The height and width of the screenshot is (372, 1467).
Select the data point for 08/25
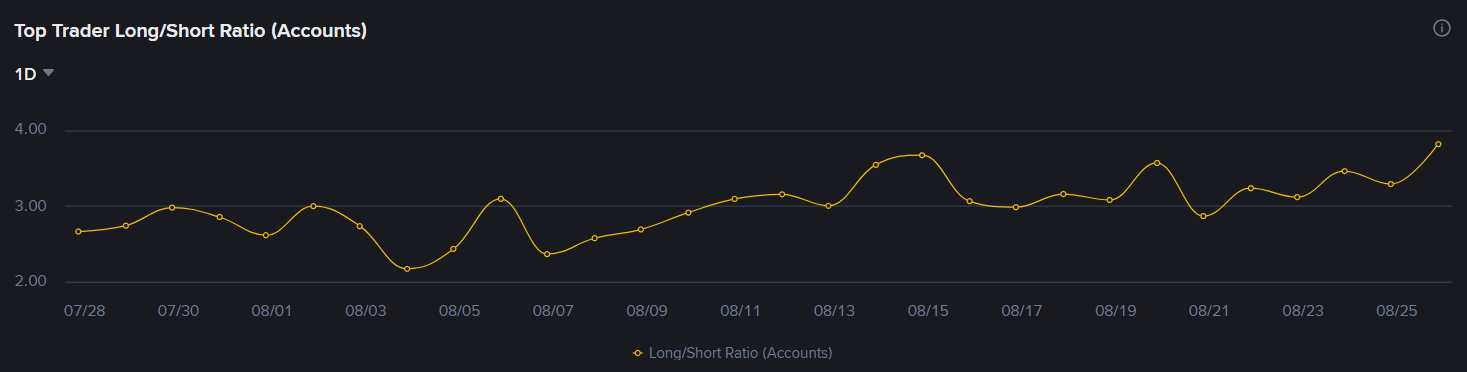tap(1391, 184)
